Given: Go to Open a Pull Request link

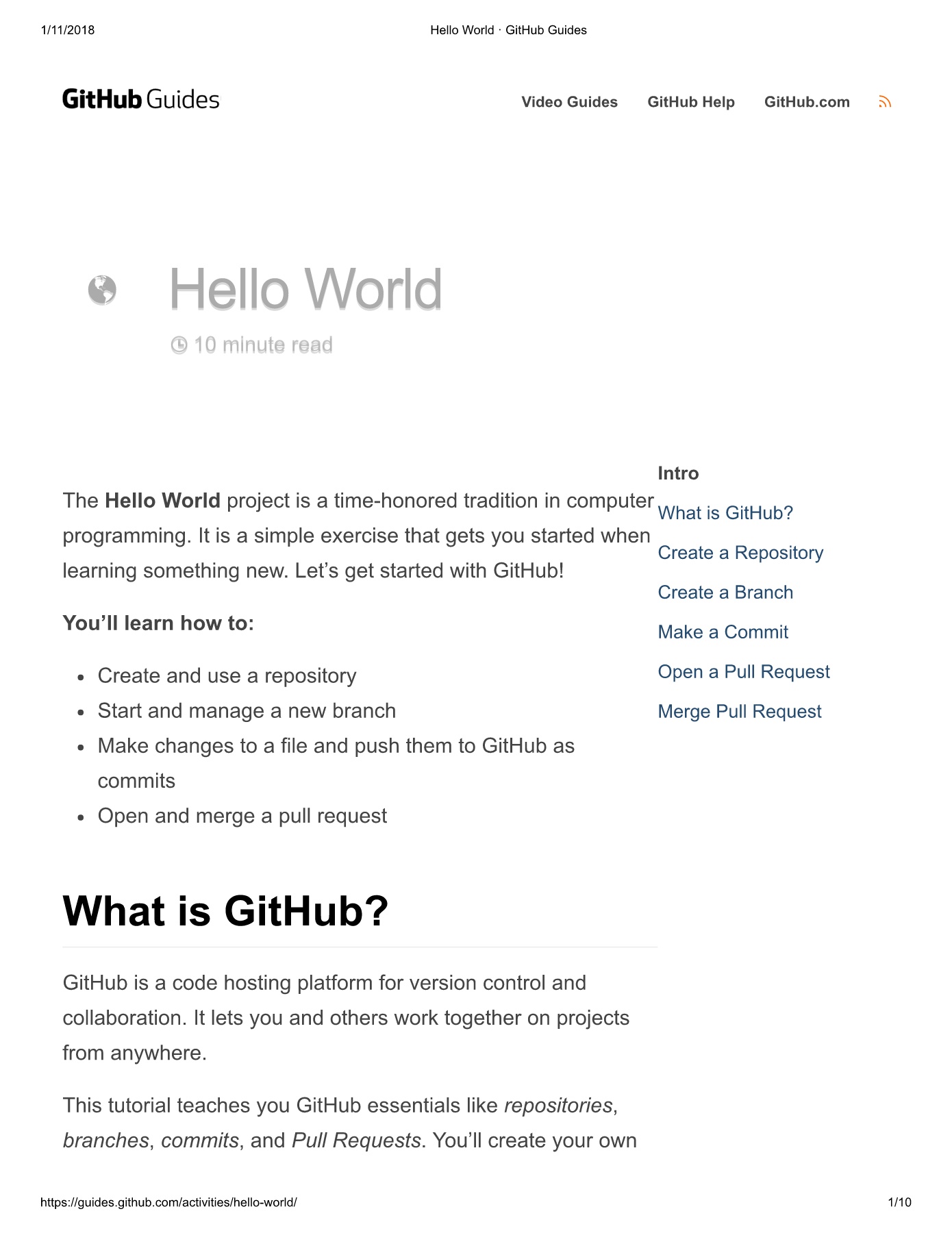Looking at the screenshot, I should point(744,672).
